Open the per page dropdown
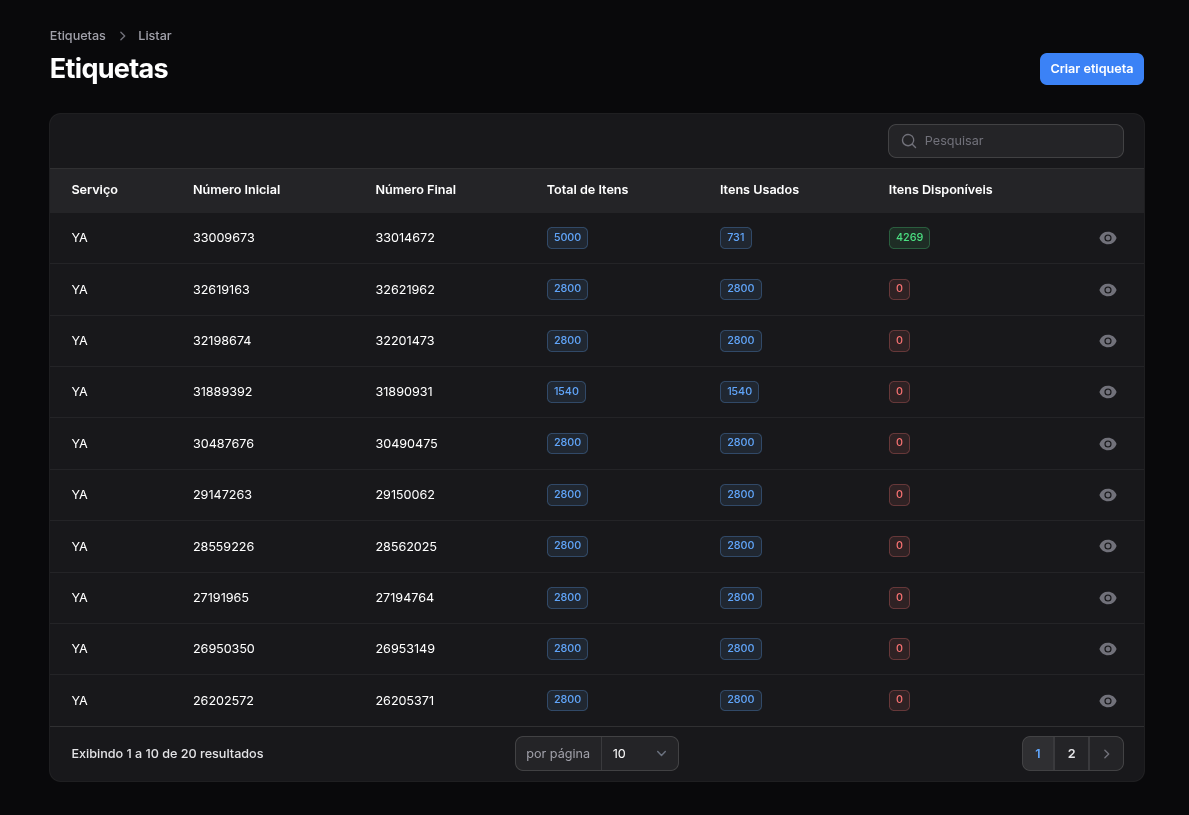 tap(639, 754)
